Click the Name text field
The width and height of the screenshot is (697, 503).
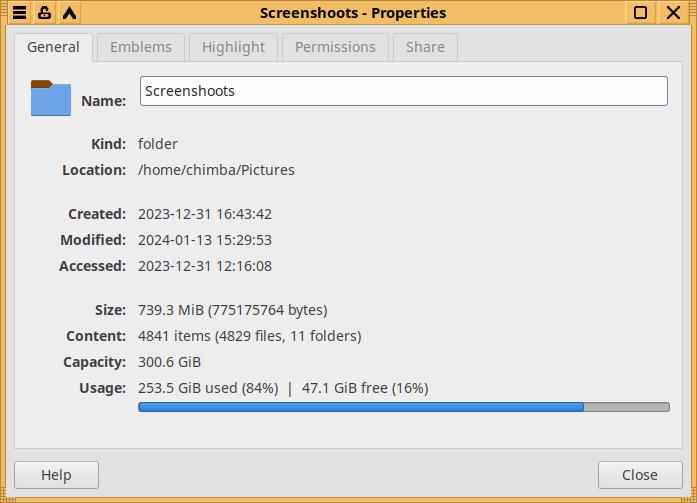point(403,91)
